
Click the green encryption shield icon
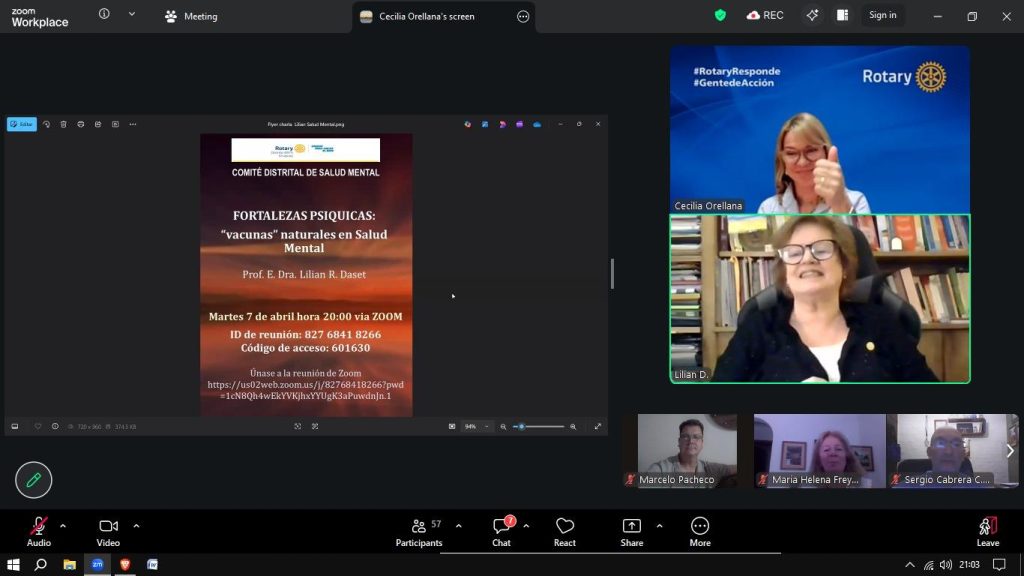720,15
